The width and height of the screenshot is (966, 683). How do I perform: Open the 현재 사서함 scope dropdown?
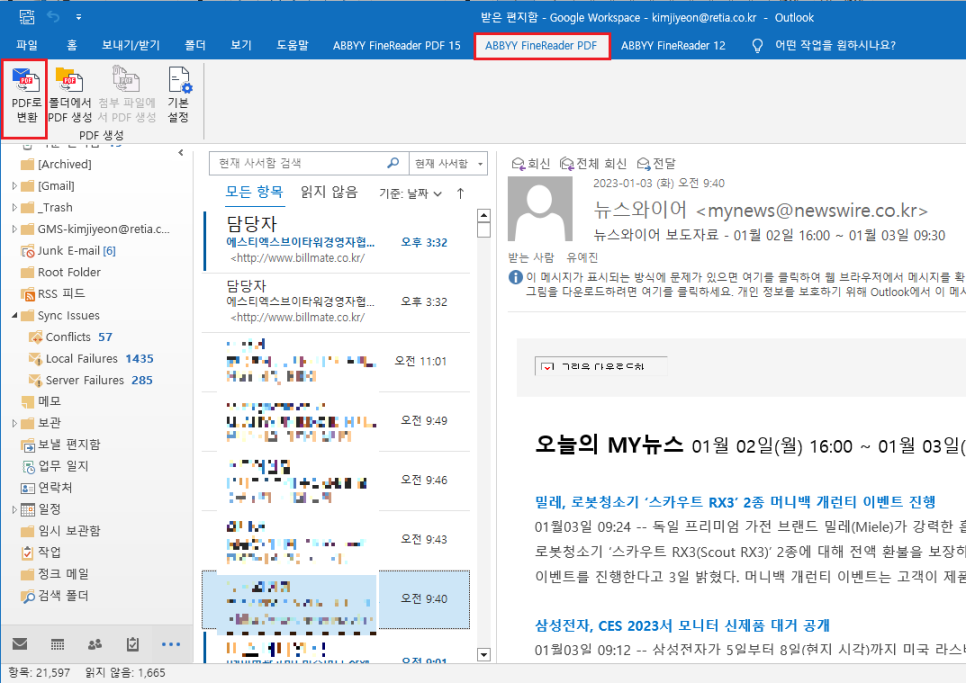[448, 163]
